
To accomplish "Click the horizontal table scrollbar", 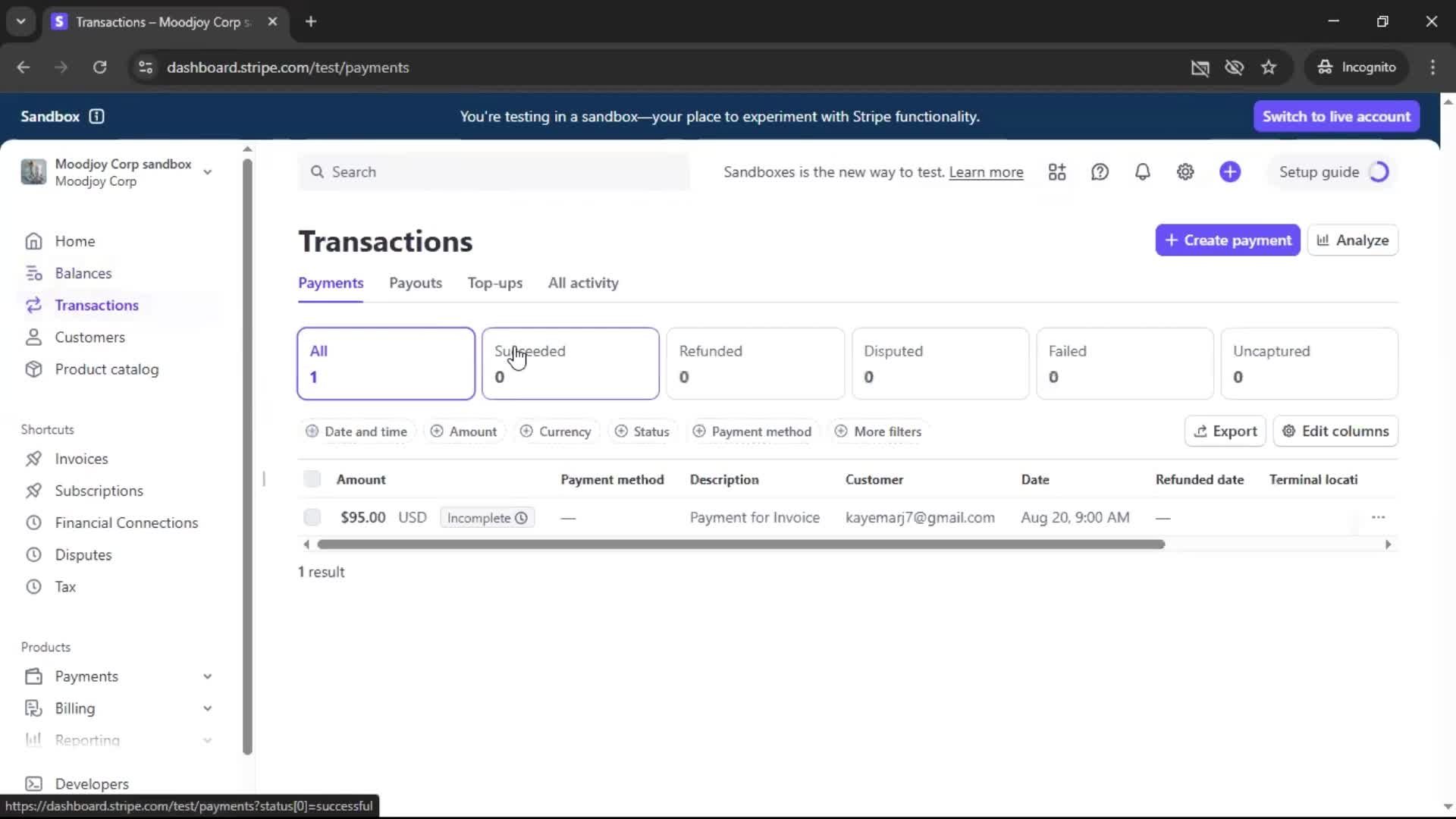I will tap(740, 544).
